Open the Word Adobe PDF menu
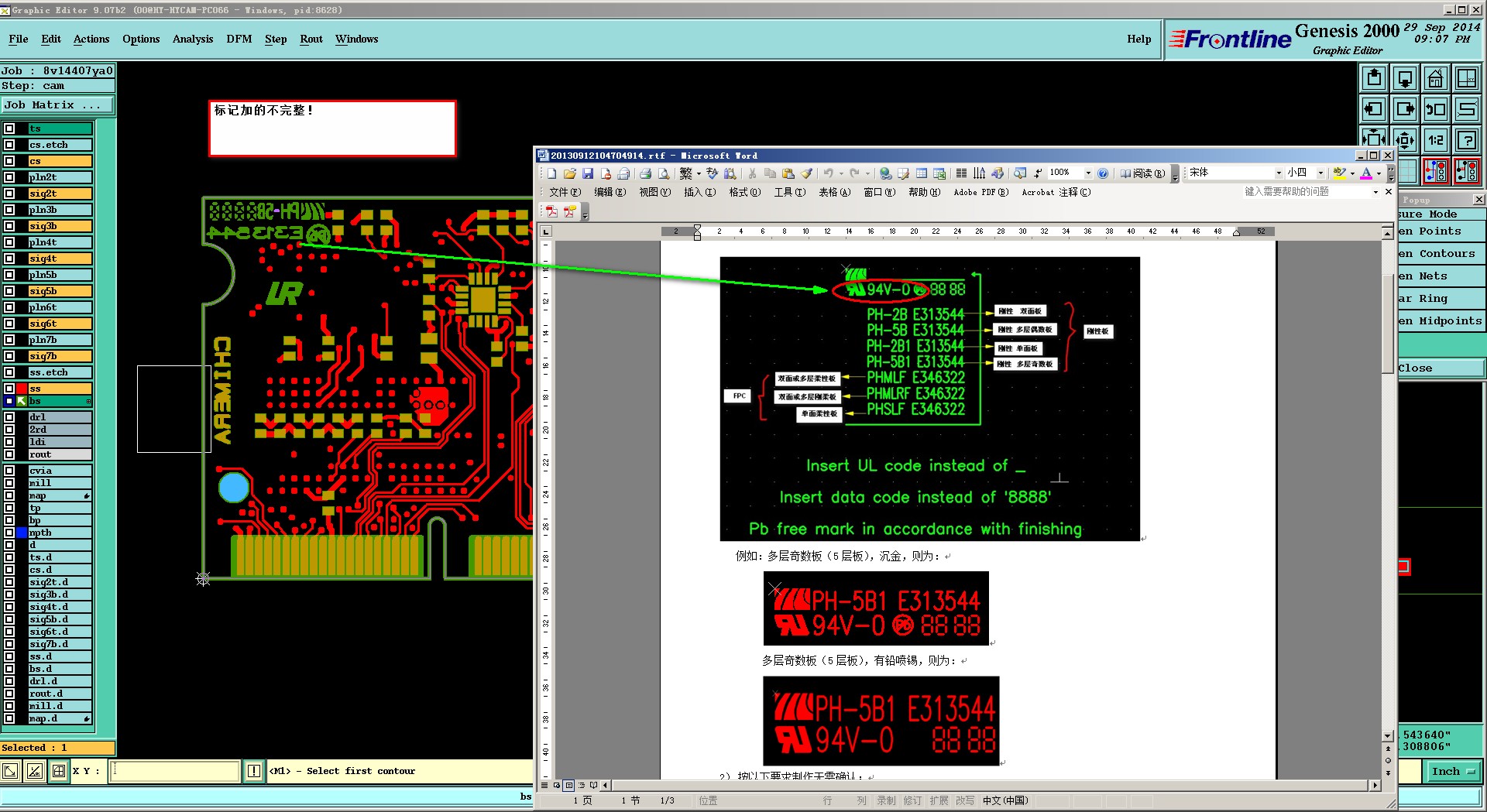 point(980,192)
